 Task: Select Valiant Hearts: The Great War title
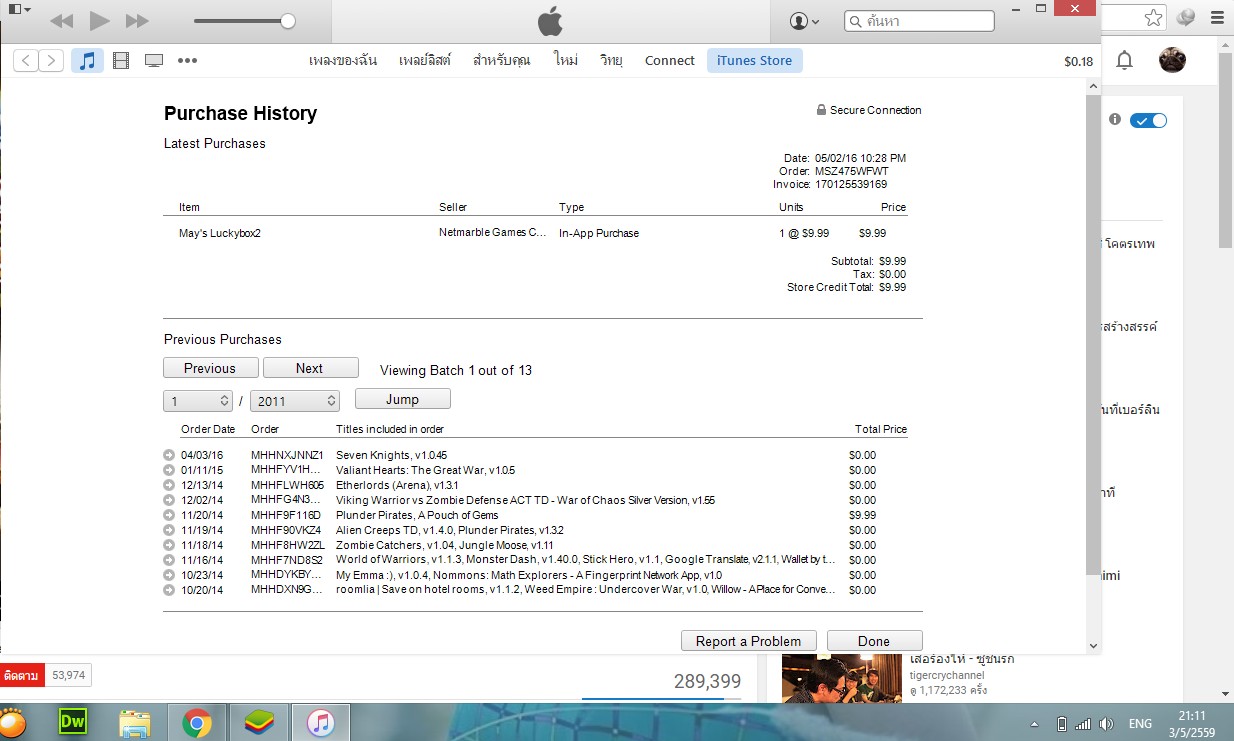point(426,470)
